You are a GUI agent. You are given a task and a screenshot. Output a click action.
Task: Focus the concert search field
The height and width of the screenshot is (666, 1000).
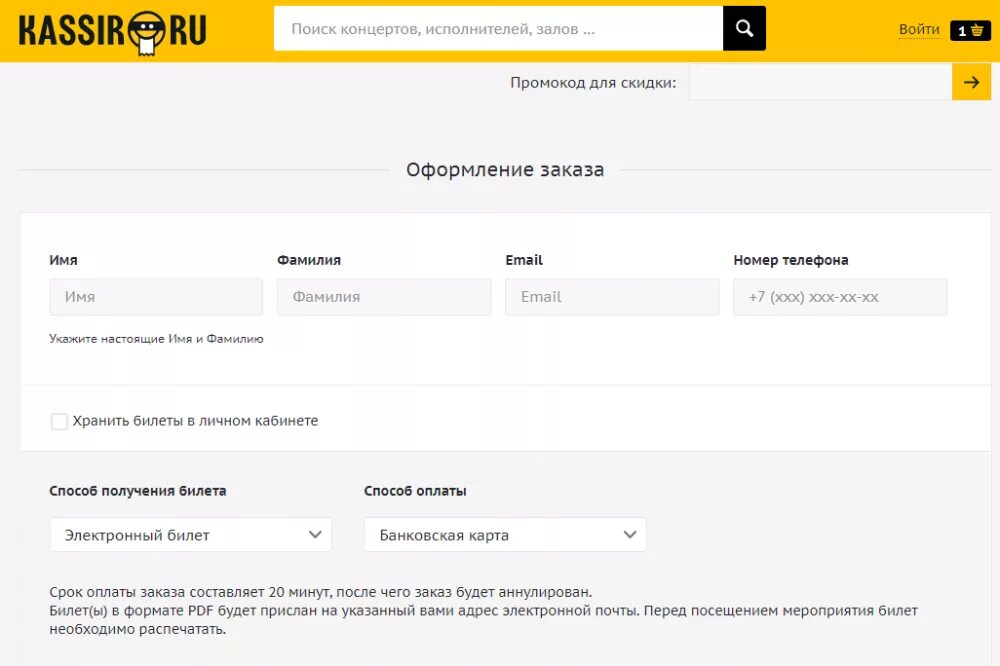point(498,29)
